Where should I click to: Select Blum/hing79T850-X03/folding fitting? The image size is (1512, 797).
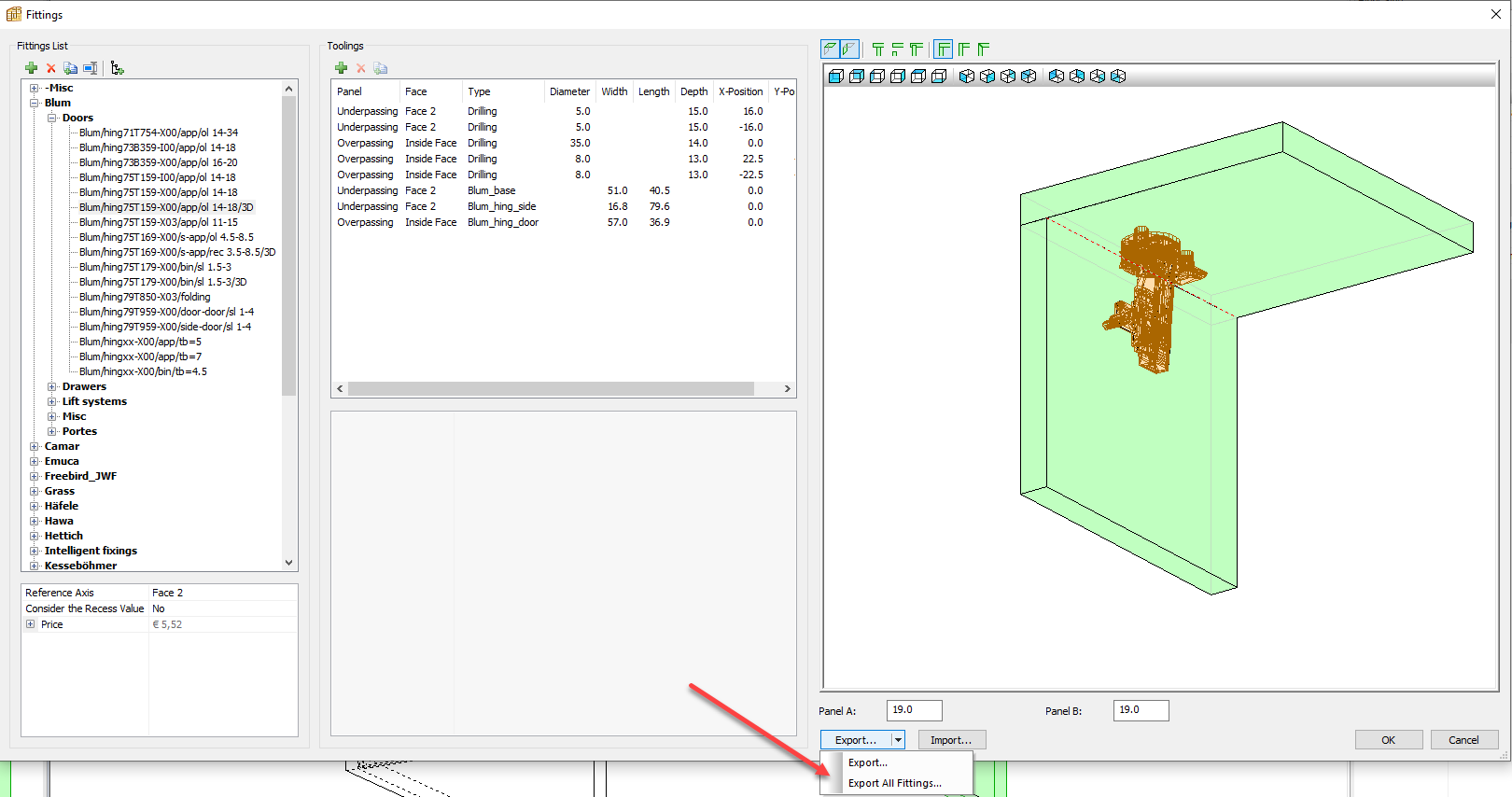[145, 298]
